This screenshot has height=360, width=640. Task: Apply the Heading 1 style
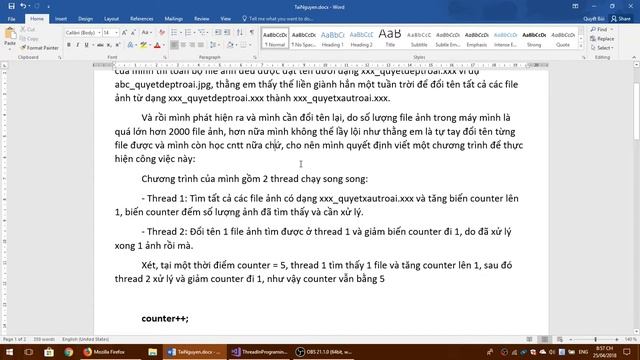tap(333, 38)
